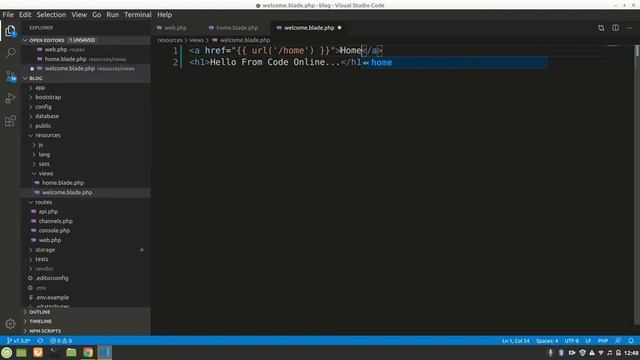Click the microphone tray icon
640x360 pixels.
[550, 353]
